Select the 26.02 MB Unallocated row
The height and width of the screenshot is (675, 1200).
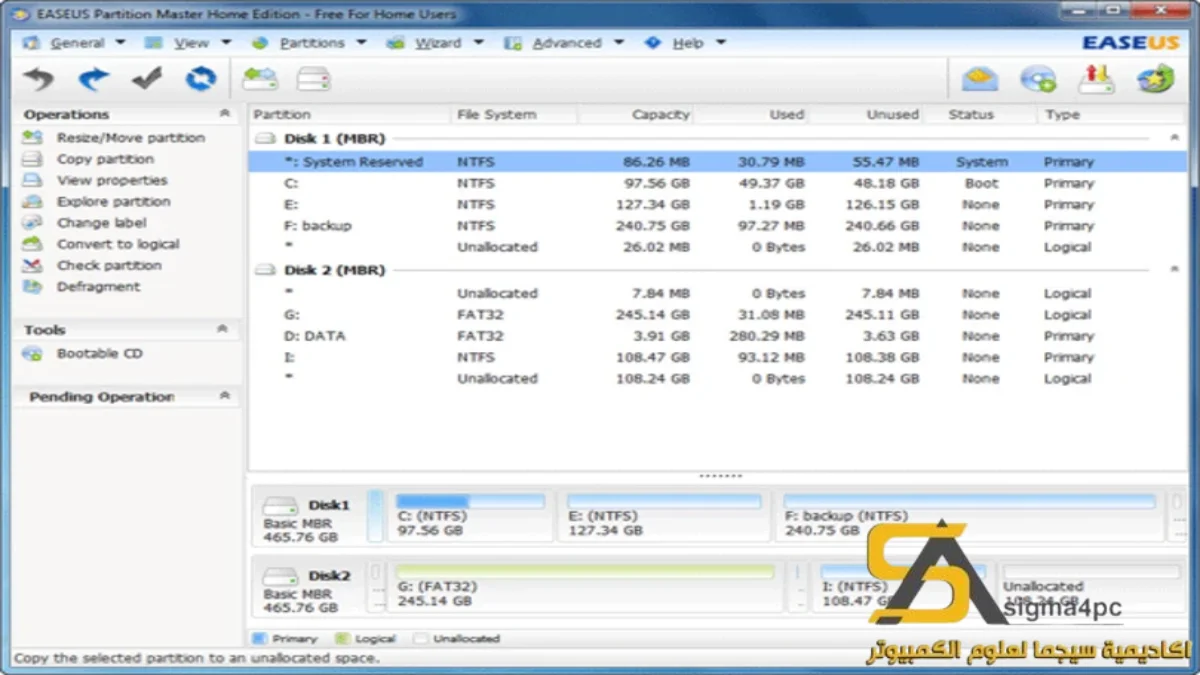click(x=717, y=247)
